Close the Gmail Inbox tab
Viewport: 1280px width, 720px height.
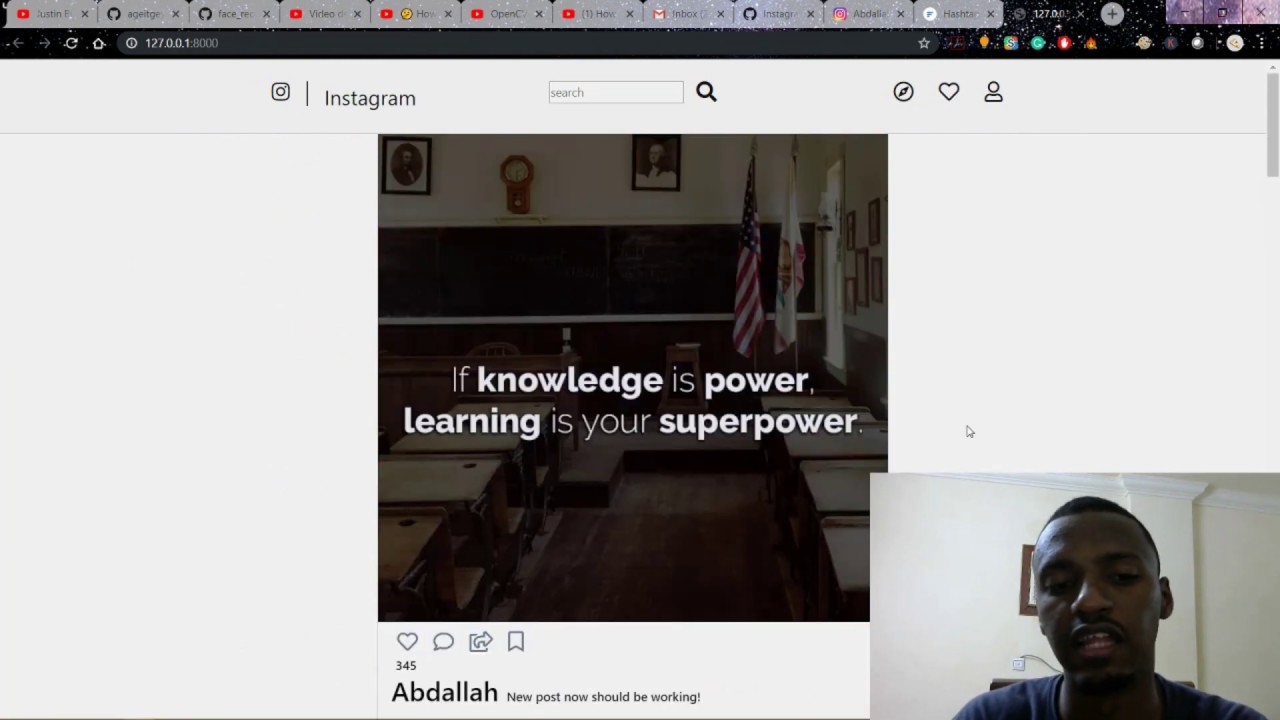pos(720,14)
